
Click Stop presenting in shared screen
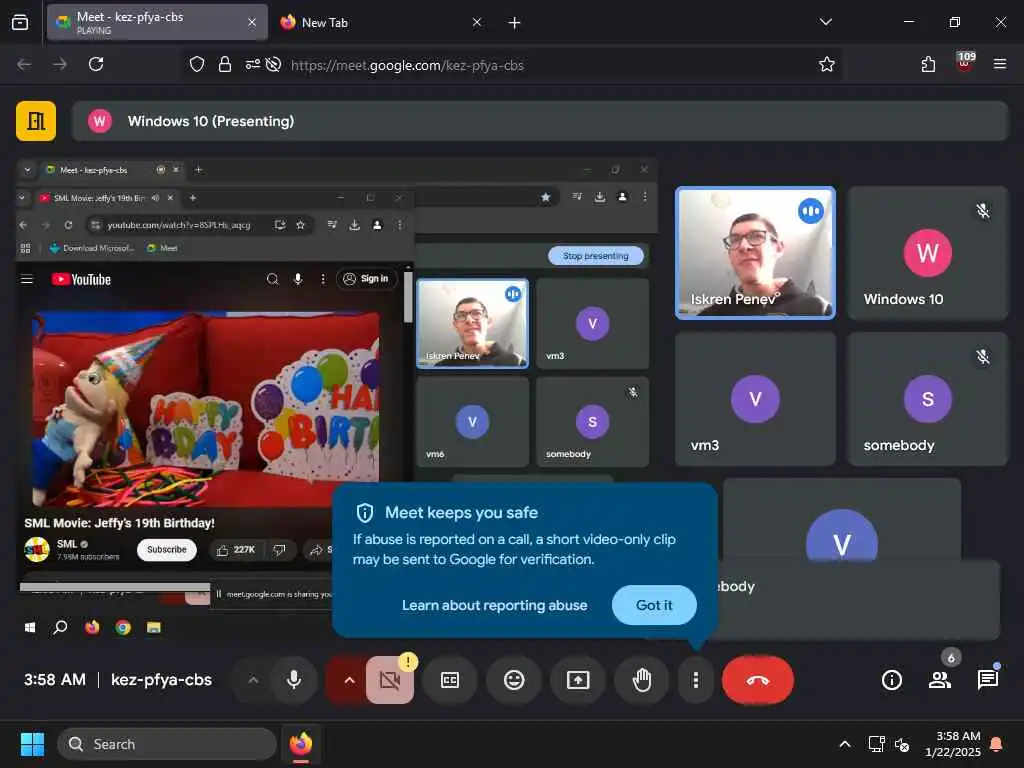(595, 256)
